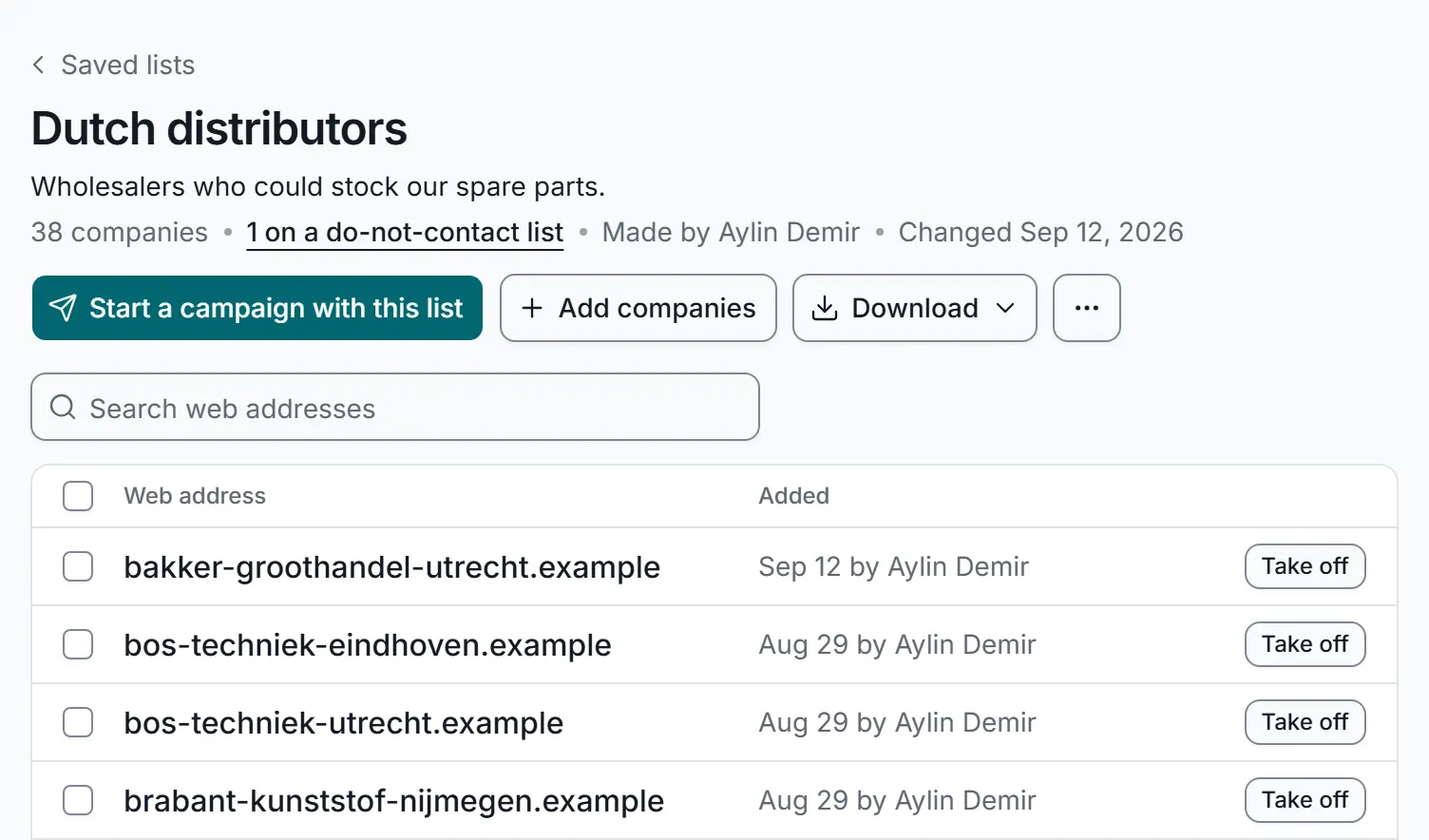The width and height of the screenshot is (1429, 840).
Task: Take off bos-techniek-eindhoven.example
Action: pyautogui.click(x=1305, y=644)
